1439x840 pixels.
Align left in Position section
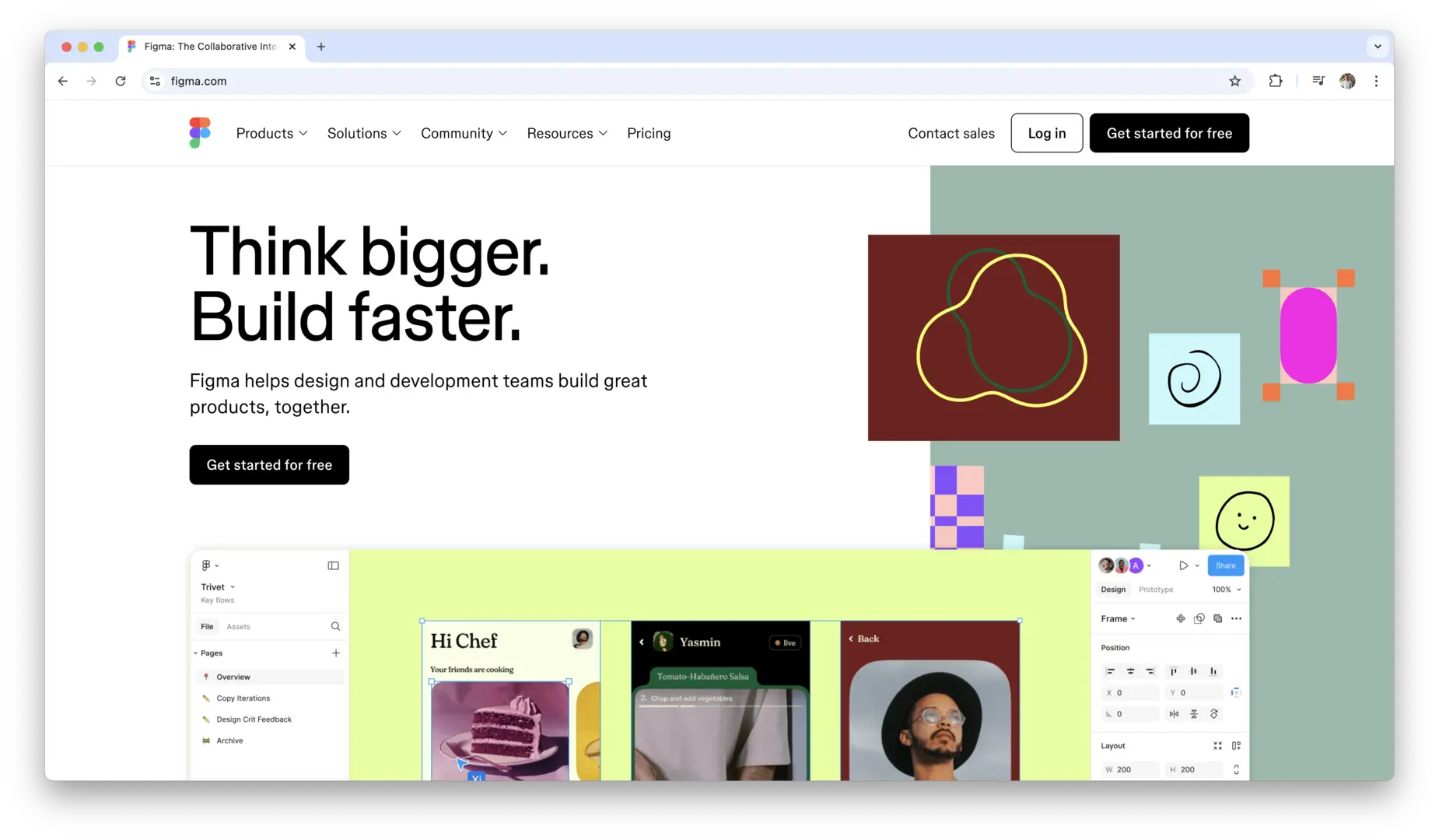click(1111, 671)
